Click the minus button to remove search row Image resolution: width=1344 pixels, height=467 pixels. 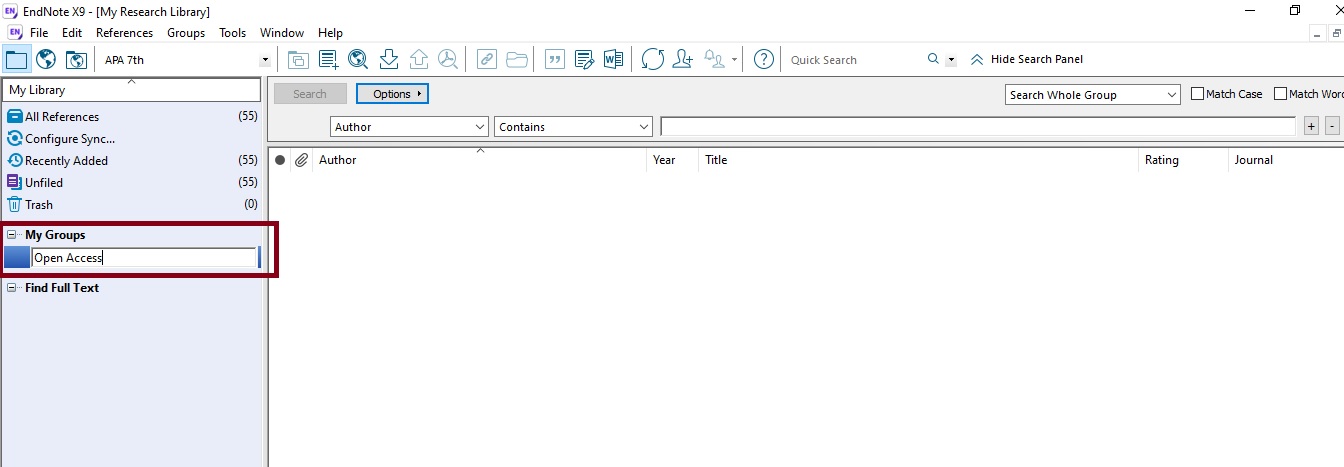point(1332,127)
